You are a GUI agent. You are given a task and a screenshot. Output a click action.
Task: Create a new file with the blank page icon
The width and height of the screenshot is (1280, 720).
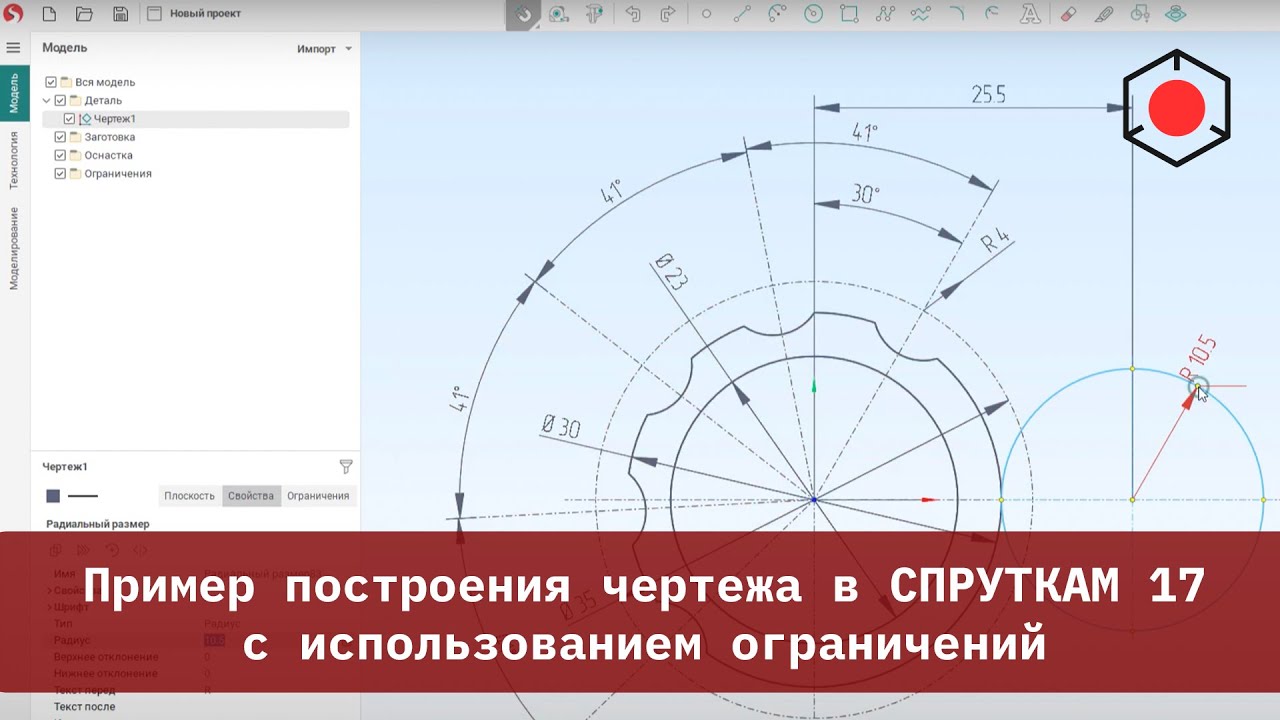coord(49,14)
